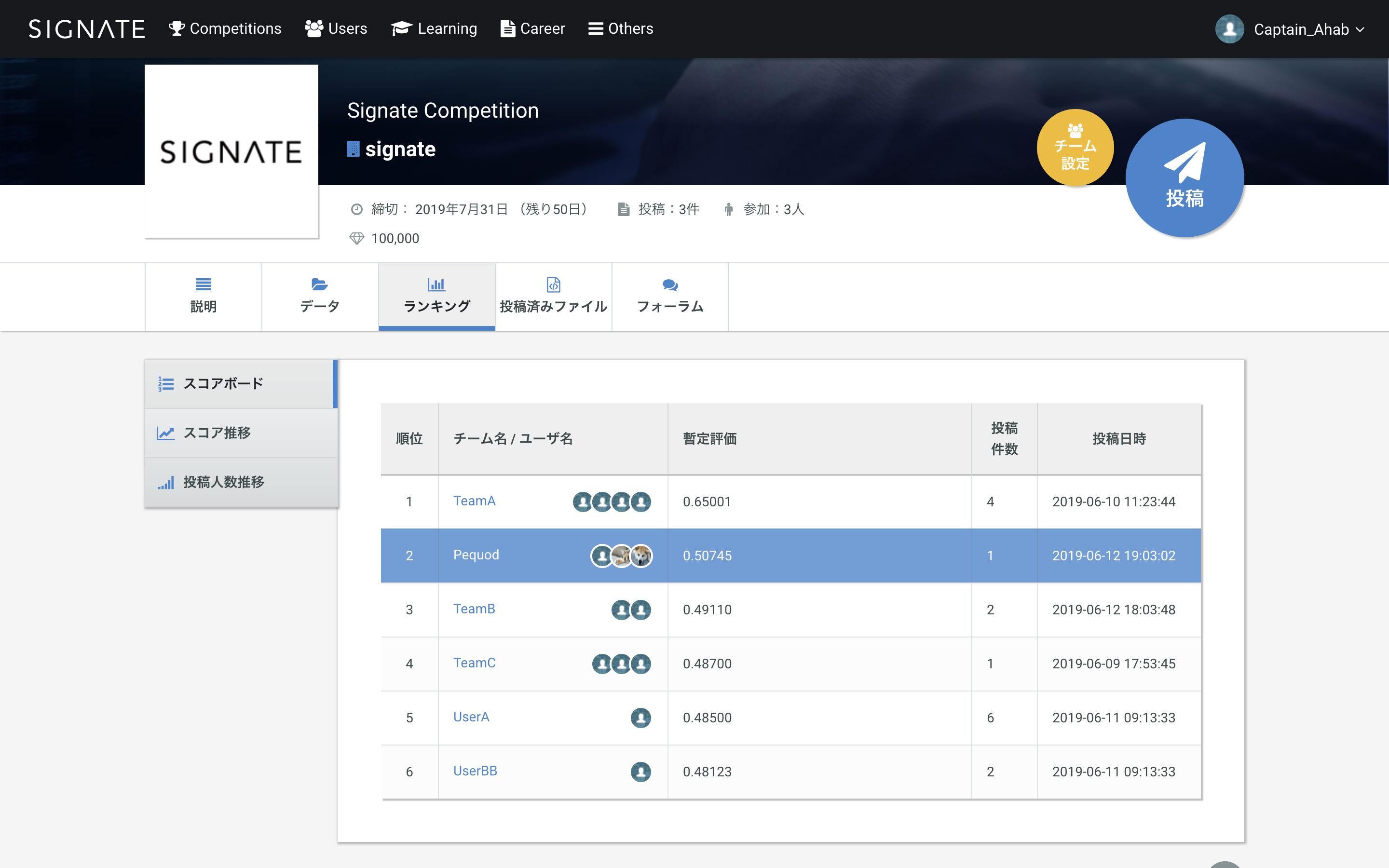Image resolution: width=1389 pixels, height=868 pixels.
Task: Open the TeamB team link
Action: click(474, 609)
